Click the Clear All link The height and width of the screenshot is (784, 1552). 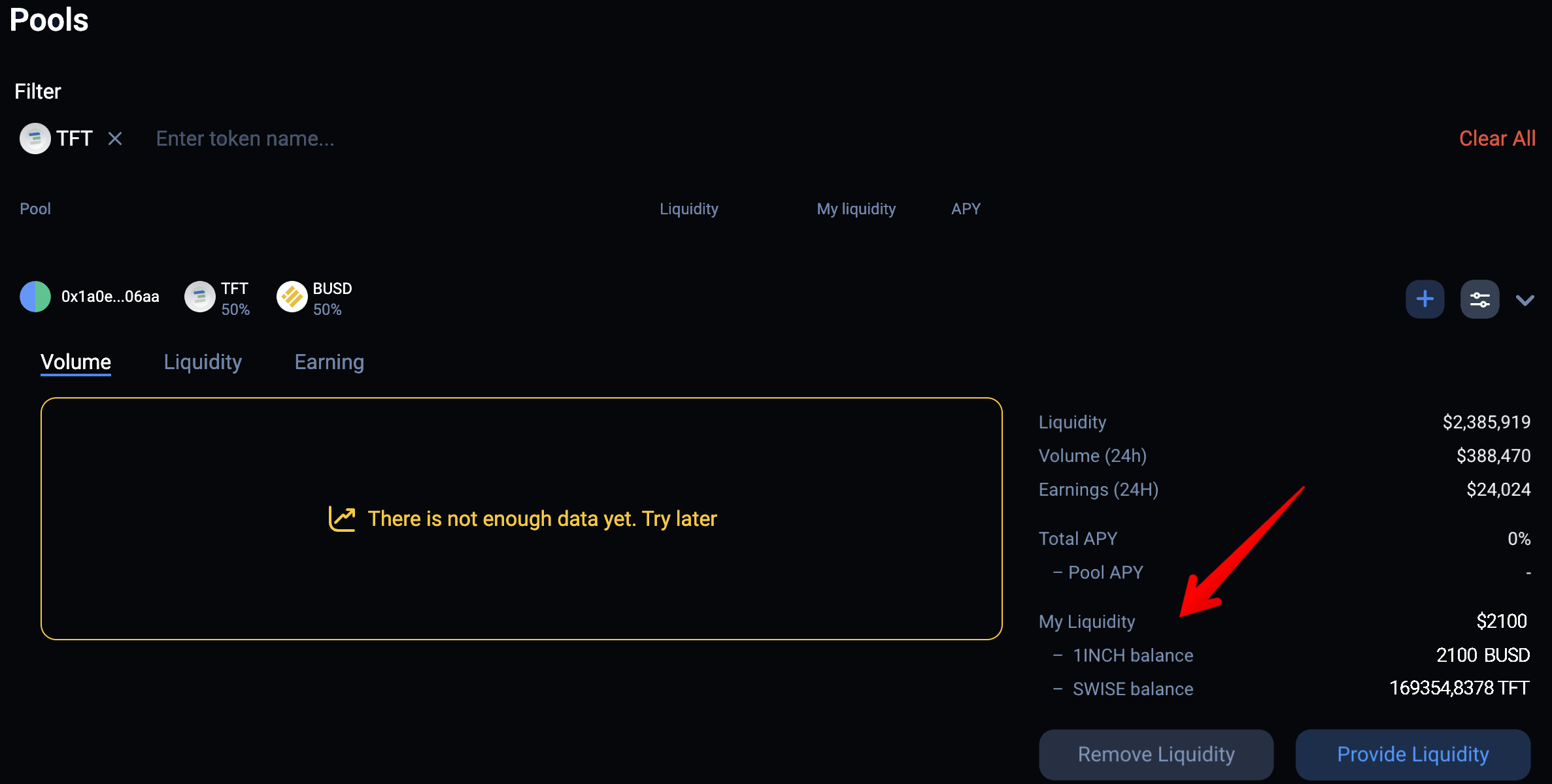pyautogui.click(x=1497, y=139)
